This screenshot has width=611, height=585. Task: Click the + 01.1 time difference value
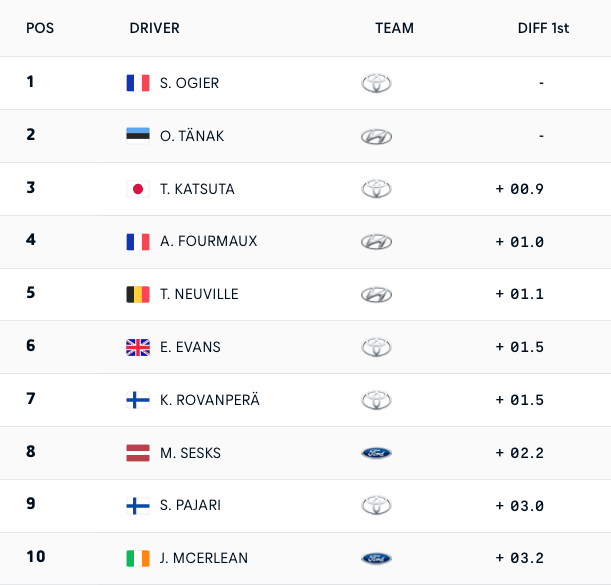pyautogui.click(x=519, y=294)
